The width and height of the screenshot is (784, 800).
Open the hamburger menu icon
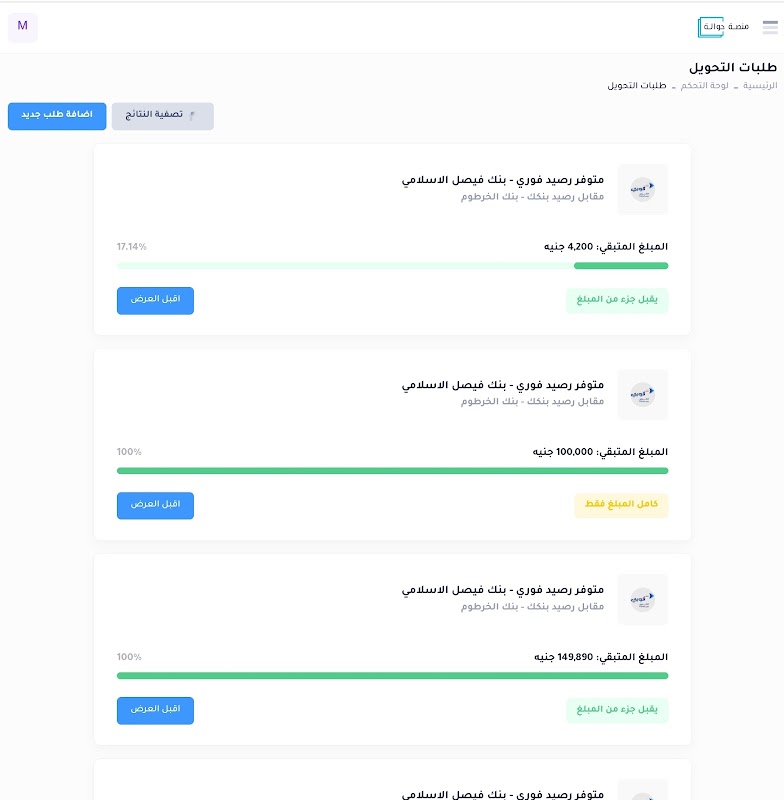[770, 27]
